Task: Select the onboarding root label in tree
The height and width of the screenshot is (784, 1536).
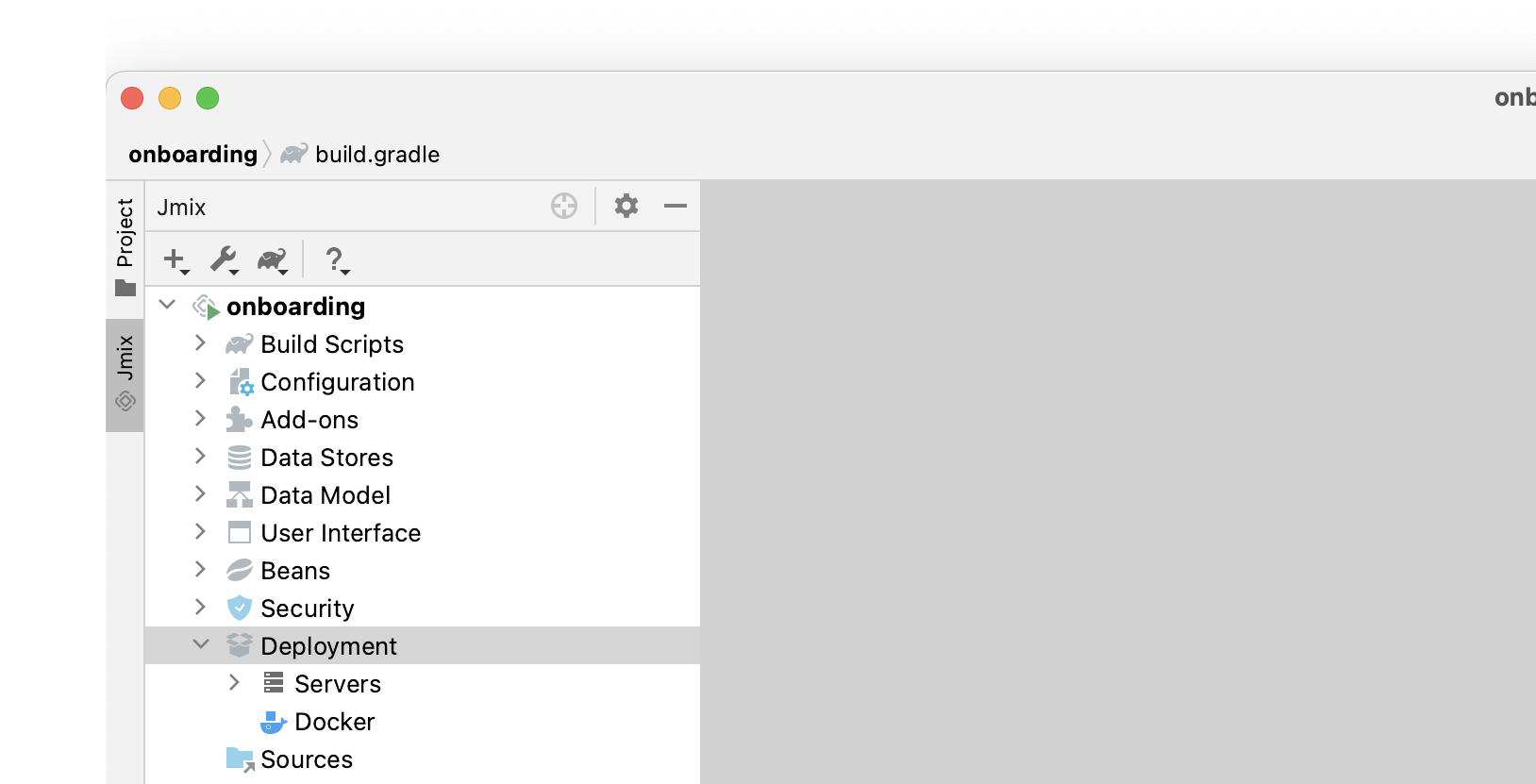Action: point(296,307)
